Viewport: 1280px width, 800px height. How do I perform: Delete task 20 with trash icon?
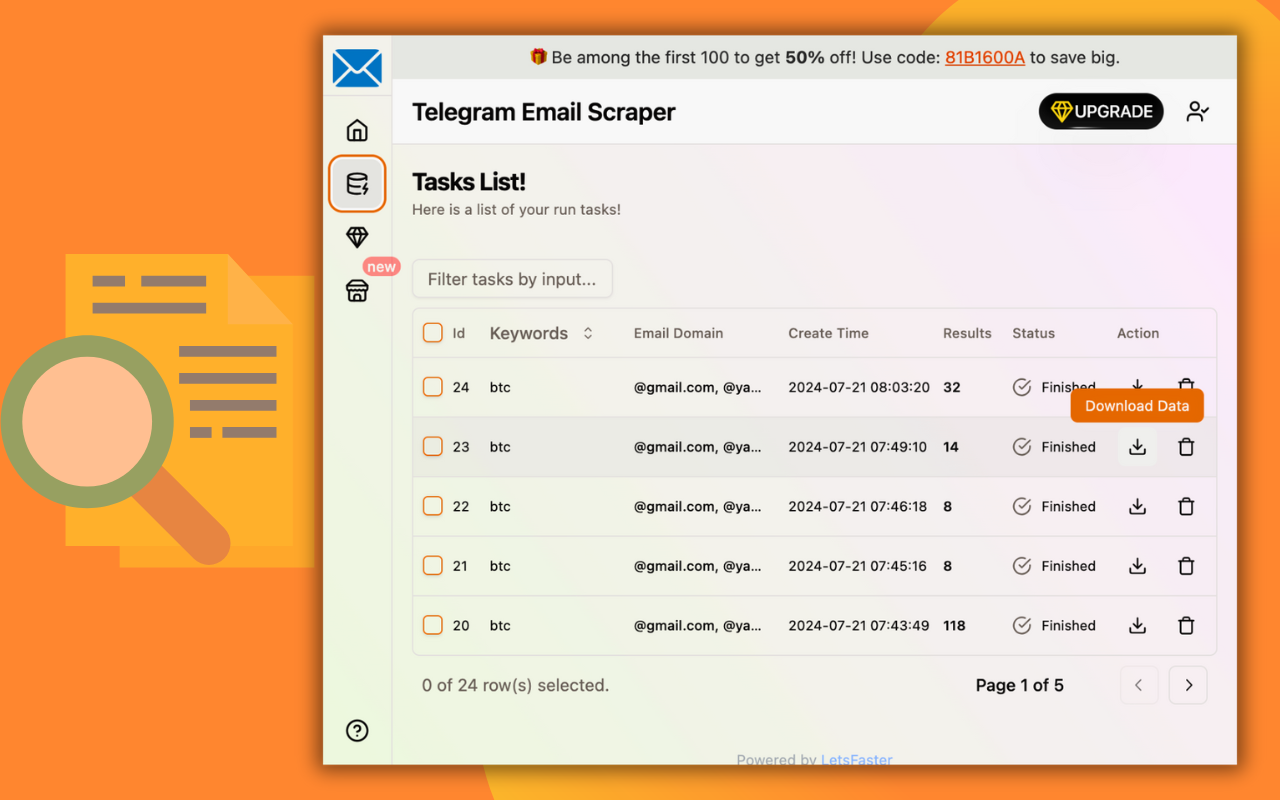1186,626
